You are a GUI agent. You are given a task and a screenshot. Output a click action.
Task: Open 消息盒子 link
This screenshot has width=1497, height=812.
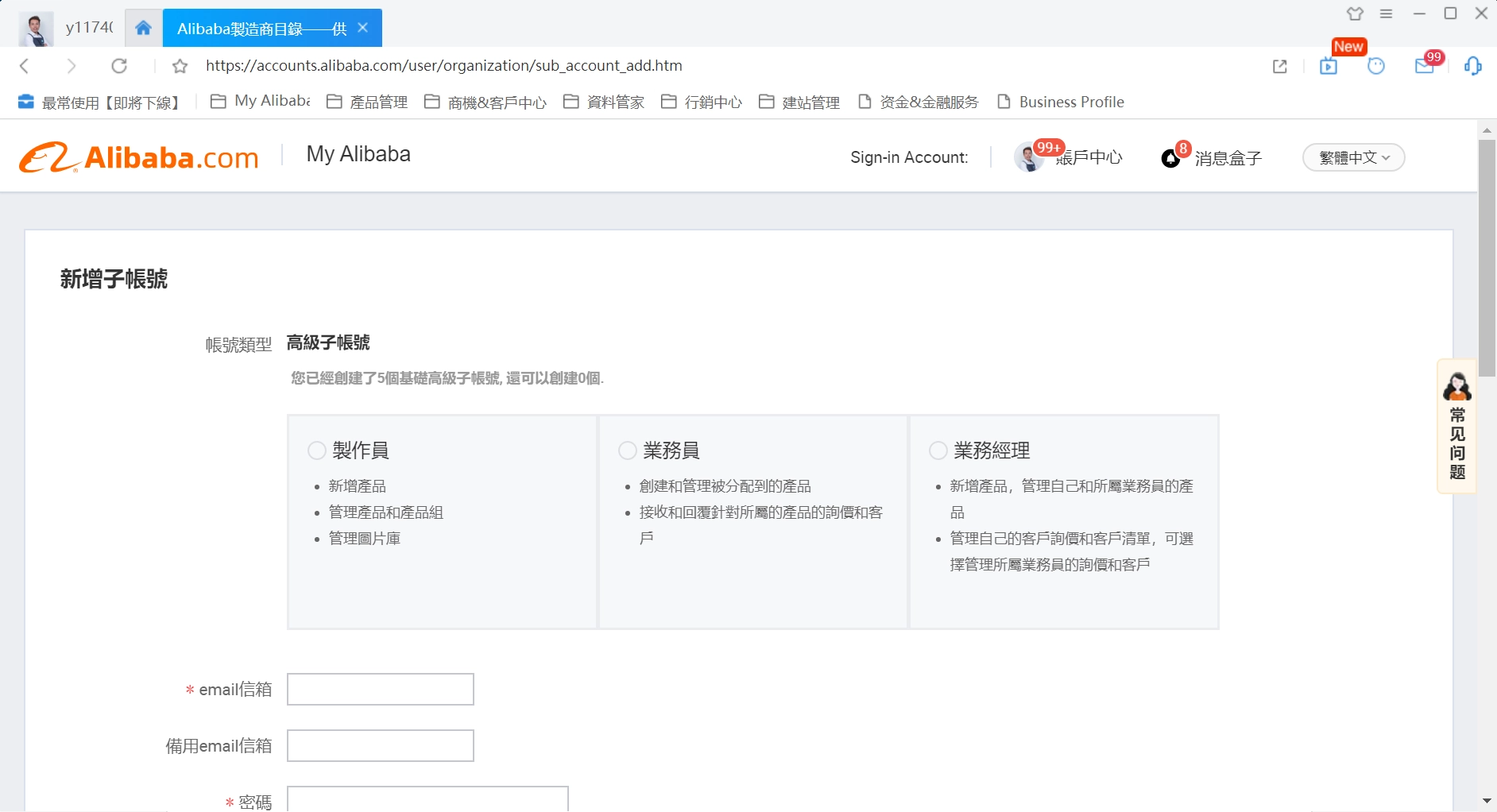1228,158
